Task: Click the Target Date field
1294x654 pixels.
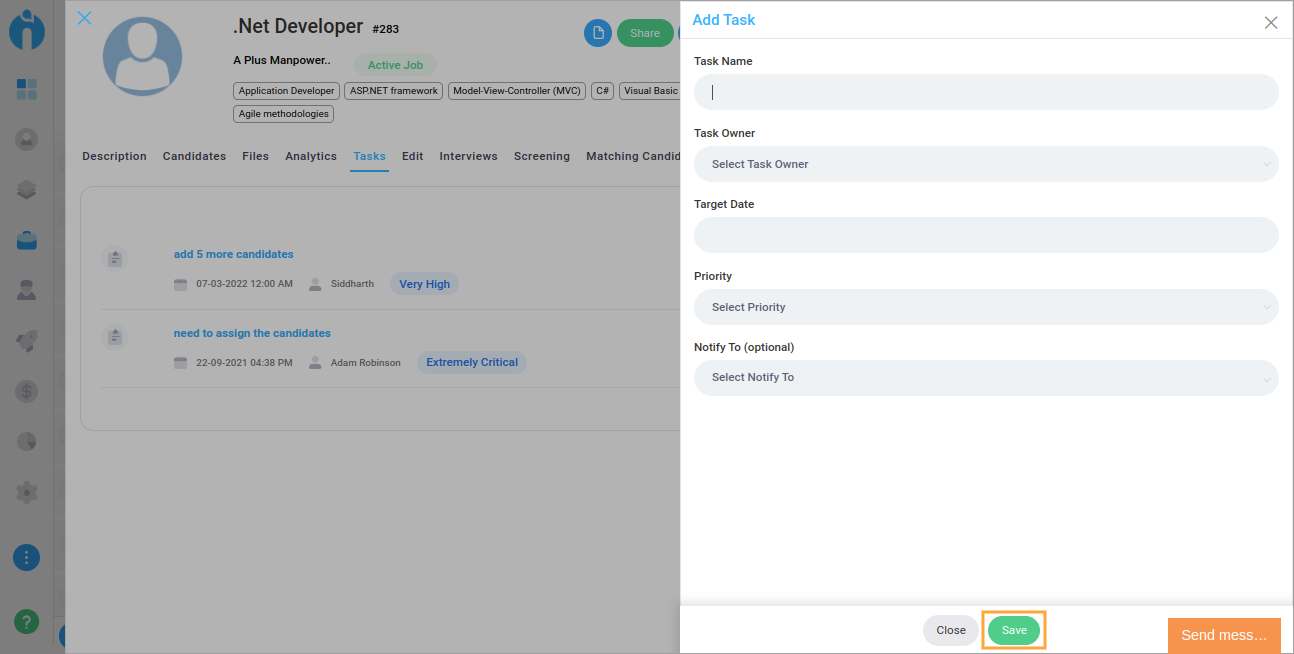Action: coord(985,235)
